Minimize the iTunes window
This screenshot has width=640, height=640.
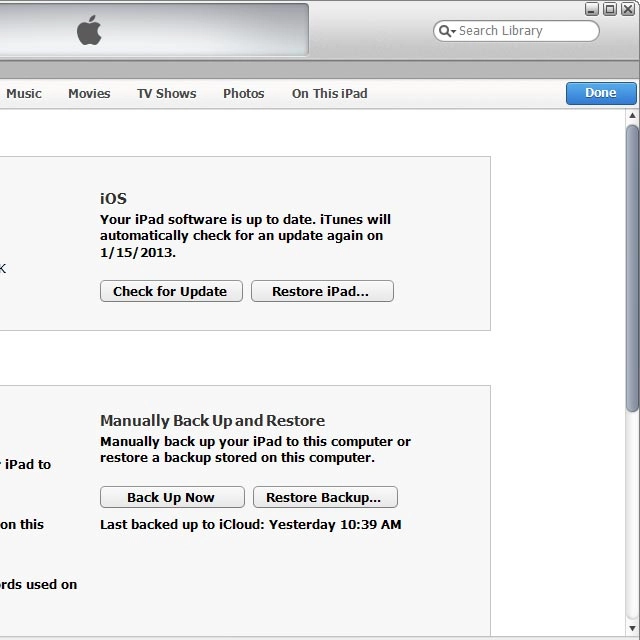click(592, 9)
